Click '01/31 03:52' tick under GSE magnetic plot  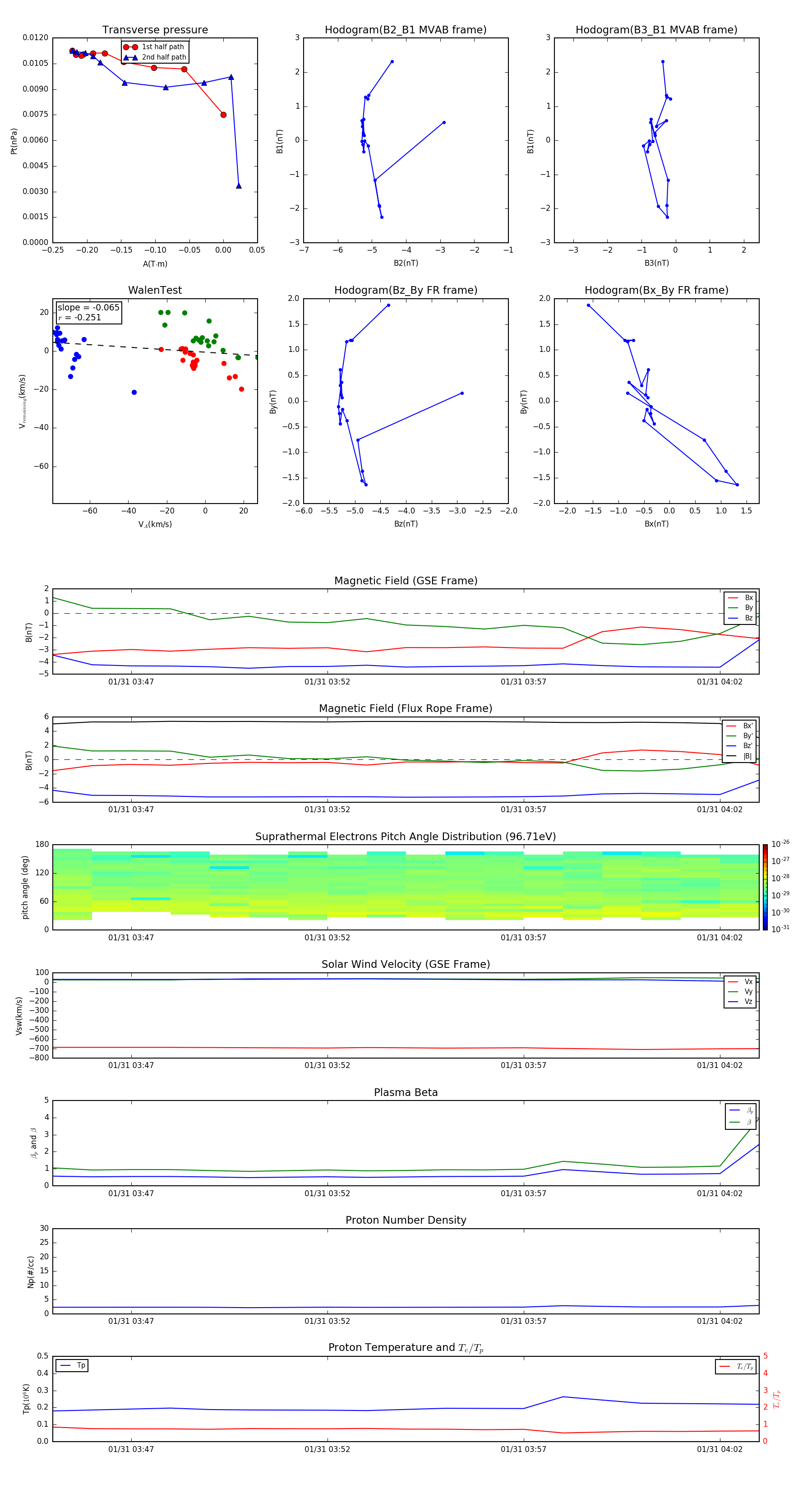pos(327,682)
